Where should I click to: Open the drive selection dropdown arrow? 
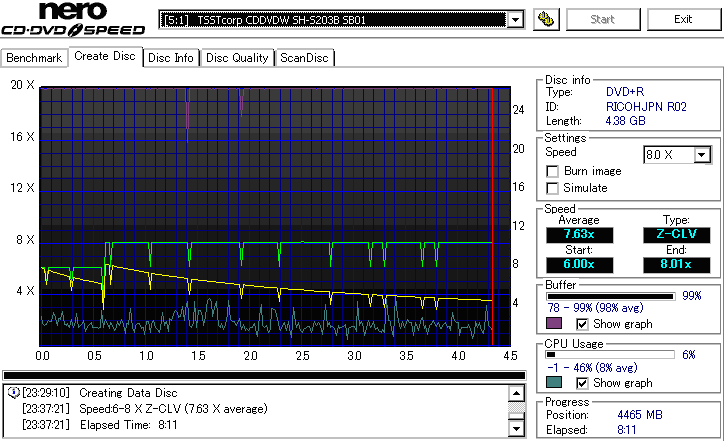(515, 20)
